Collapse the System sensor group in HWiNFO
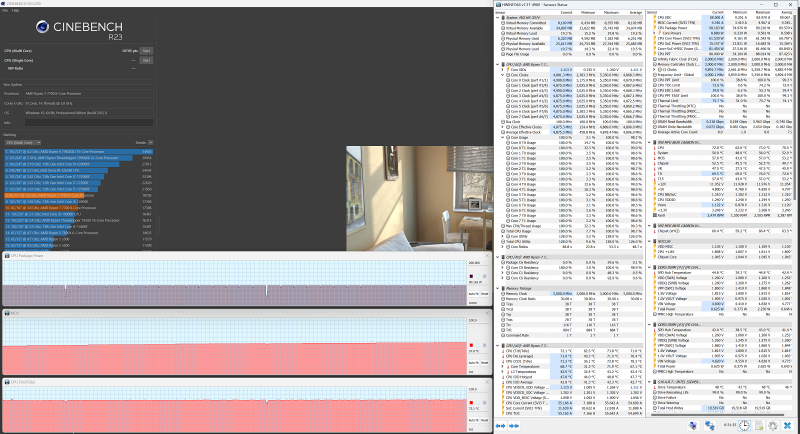This screenshot has width=800, height=434. click(x=498, y=18)
